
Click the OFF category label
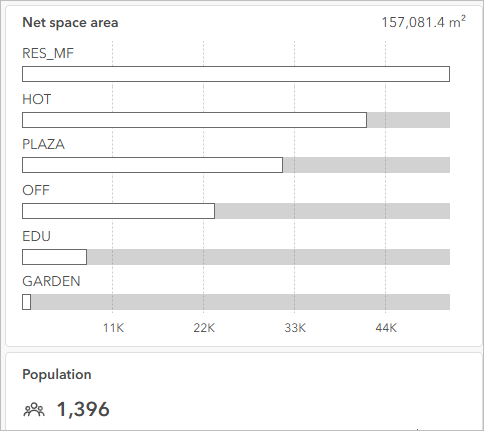pyautogui.click(x=36, y=190)
